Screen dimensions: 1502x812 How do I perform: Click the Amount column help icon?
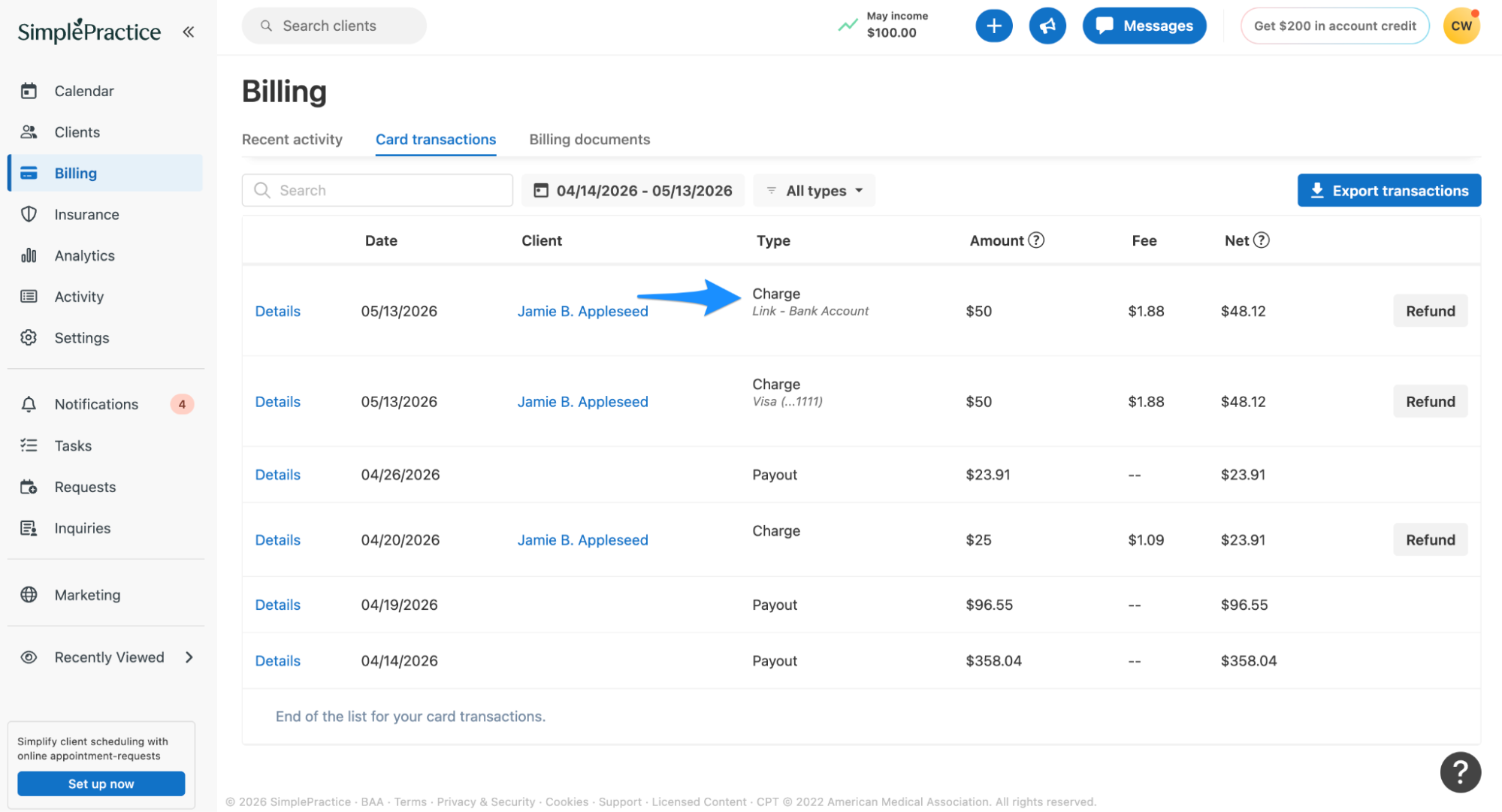click(x=1036, y=240)
